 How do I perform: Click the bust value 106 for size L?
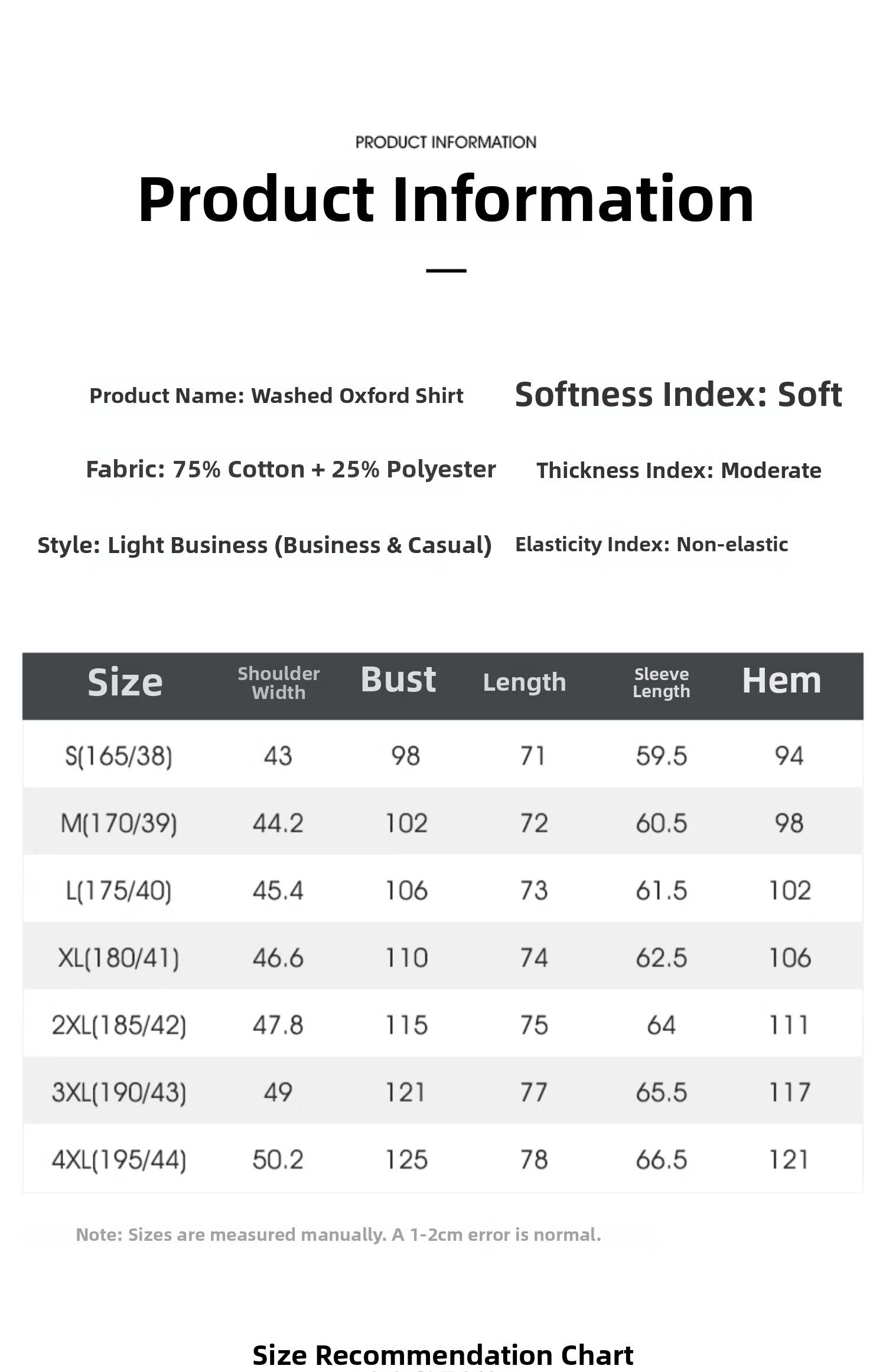pos(406,890)
